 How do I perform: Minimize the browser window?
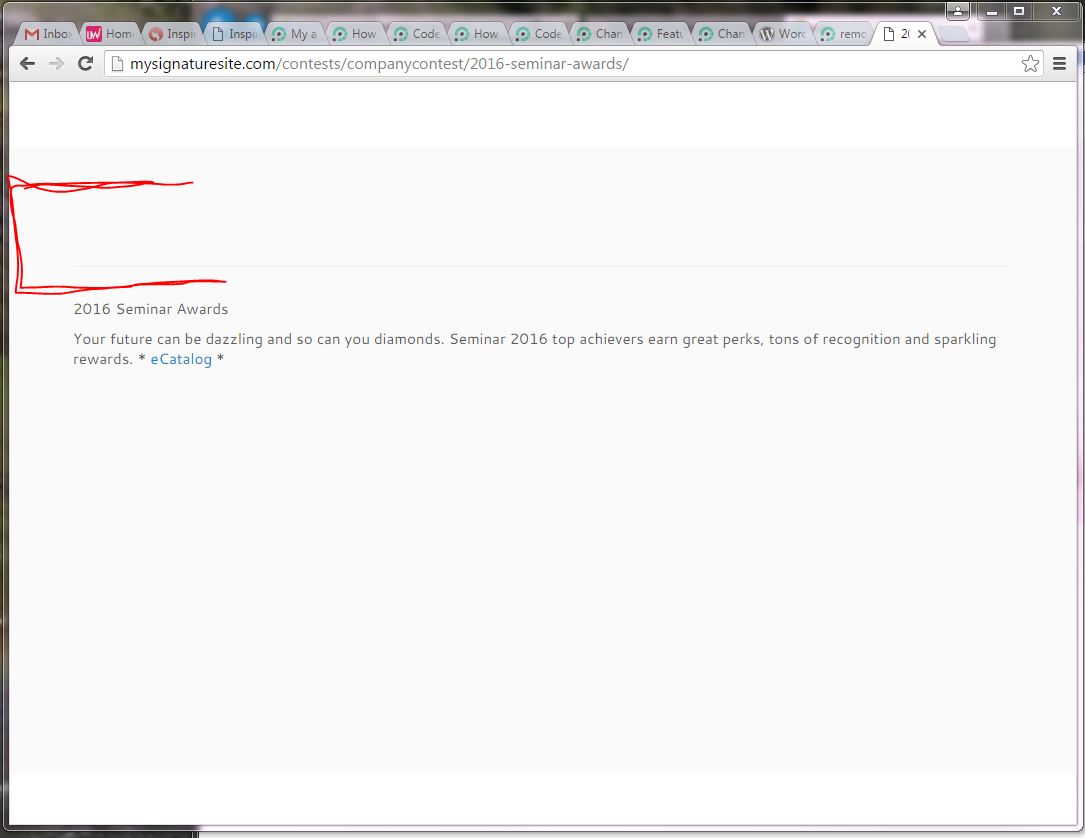(x=990, y=11)
